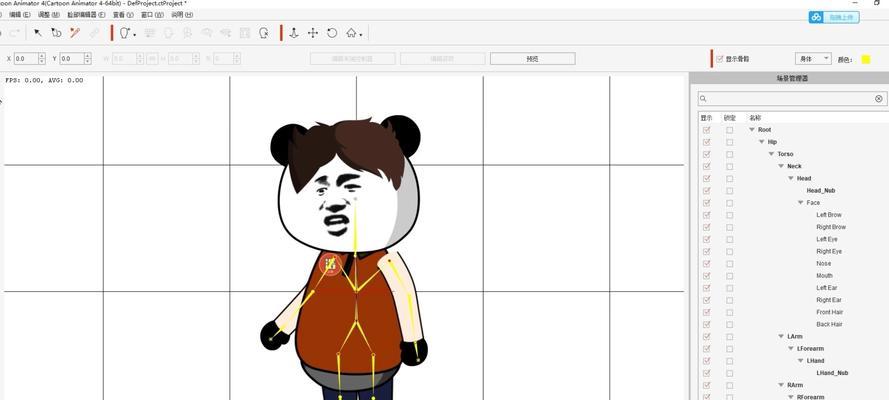Hide the Root bone visibility checkbox

[x=706, y=130]
